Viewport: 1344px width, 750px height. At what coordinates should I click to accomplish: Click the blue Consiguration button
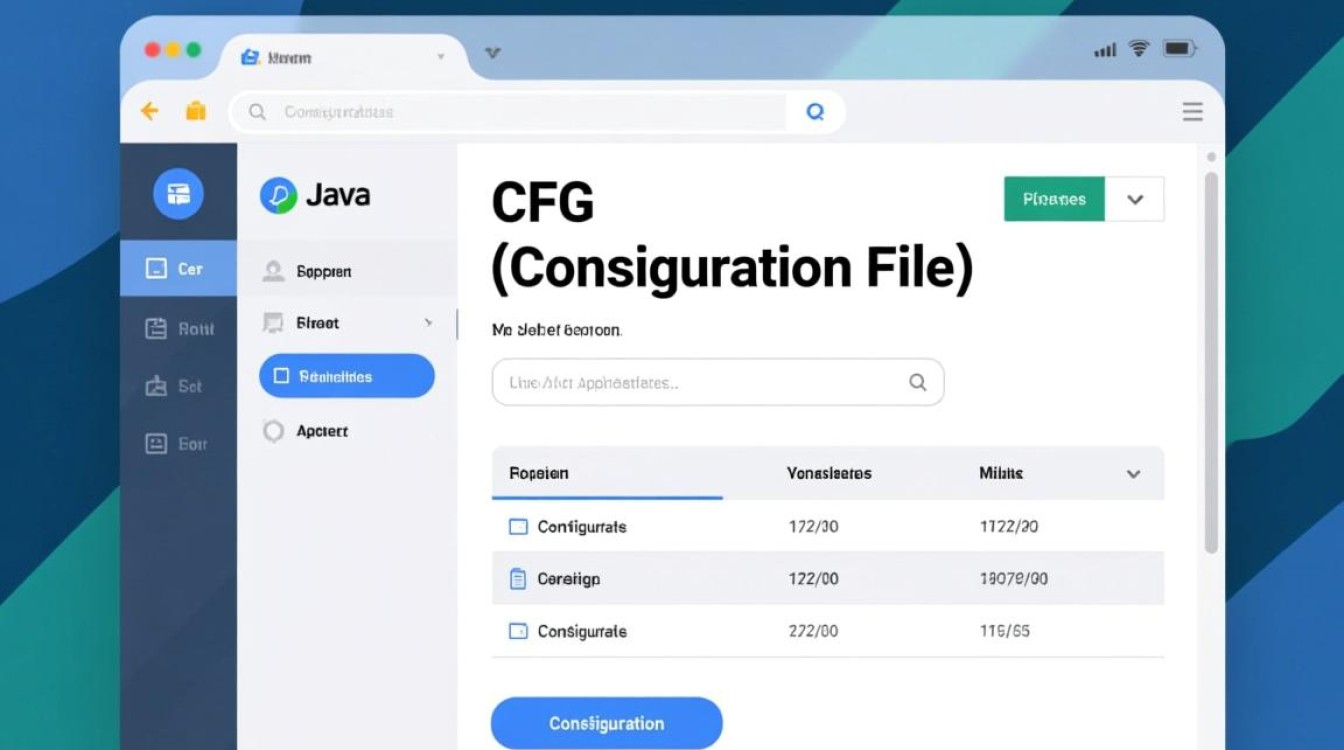pyautogui.click(x=606, y=723)
